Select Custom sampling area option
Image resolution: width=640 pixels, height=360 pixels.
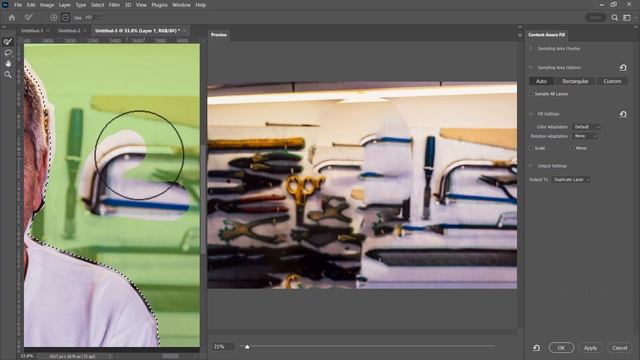click(x=612, y=81)
